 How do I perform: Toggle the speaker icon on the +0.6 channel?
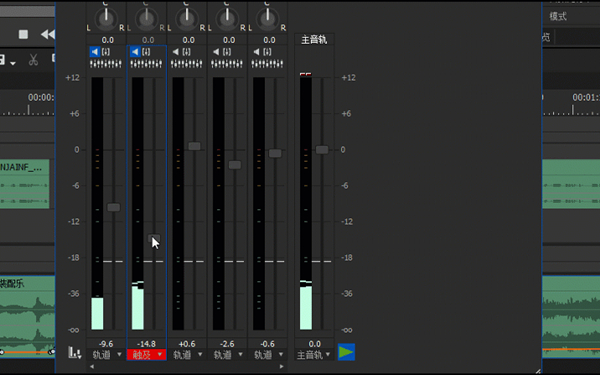pos(175,52)
